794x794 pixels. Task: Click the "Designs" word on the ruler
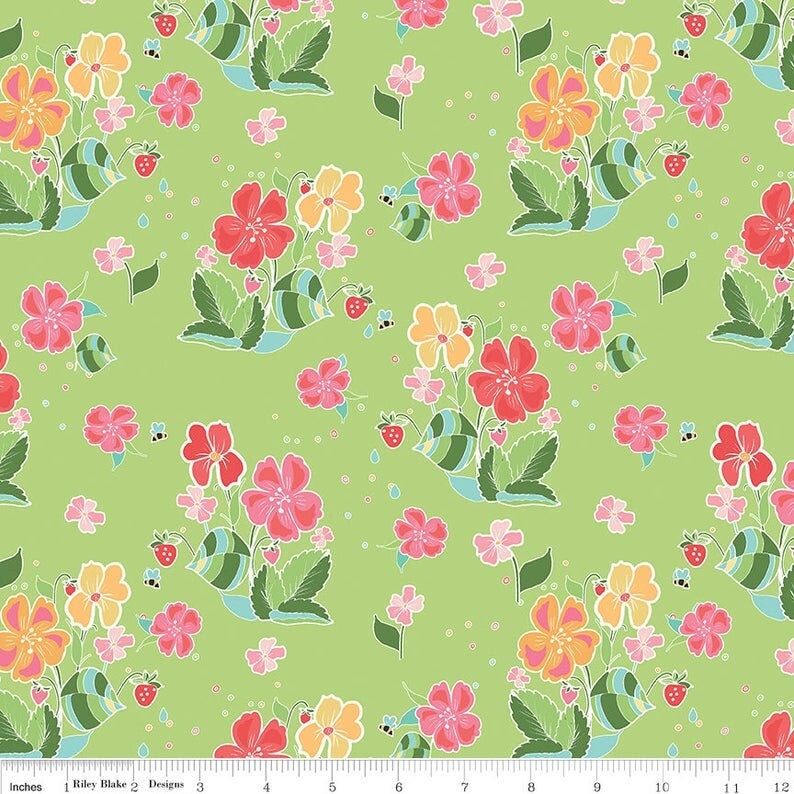[x=166, y=784]
